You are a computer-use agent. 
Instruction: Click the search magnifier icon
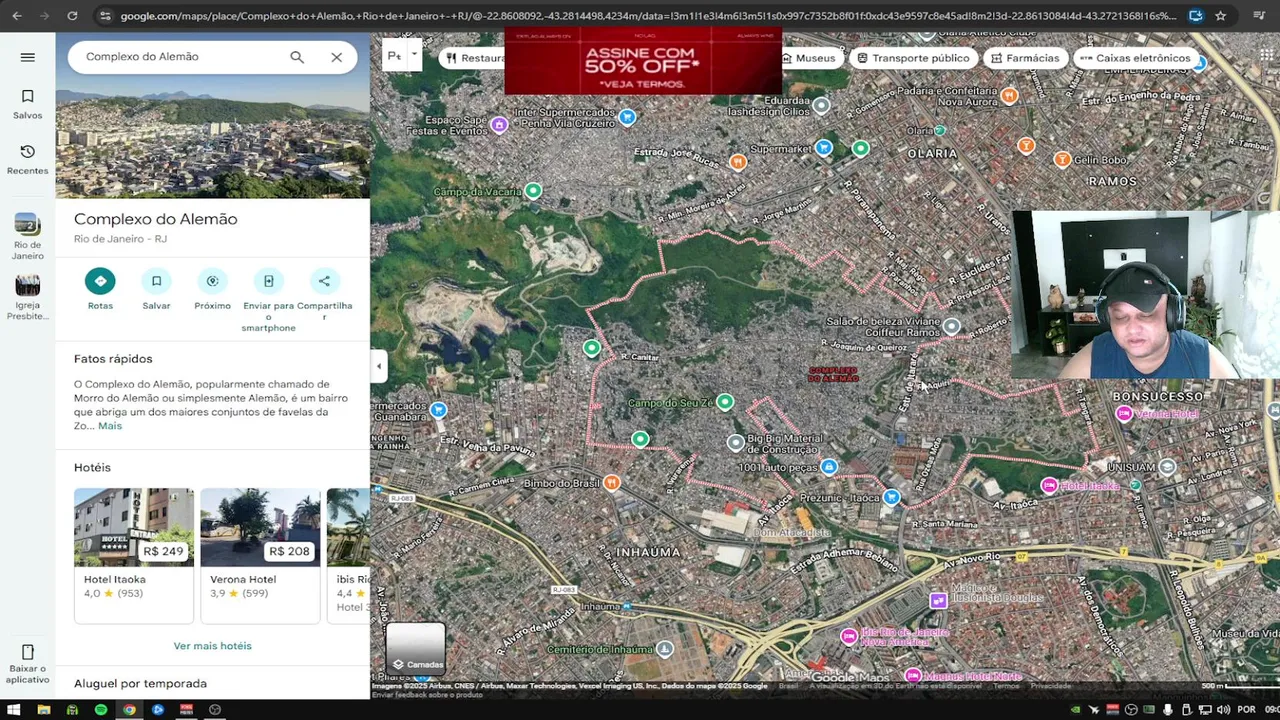(297, 57)
